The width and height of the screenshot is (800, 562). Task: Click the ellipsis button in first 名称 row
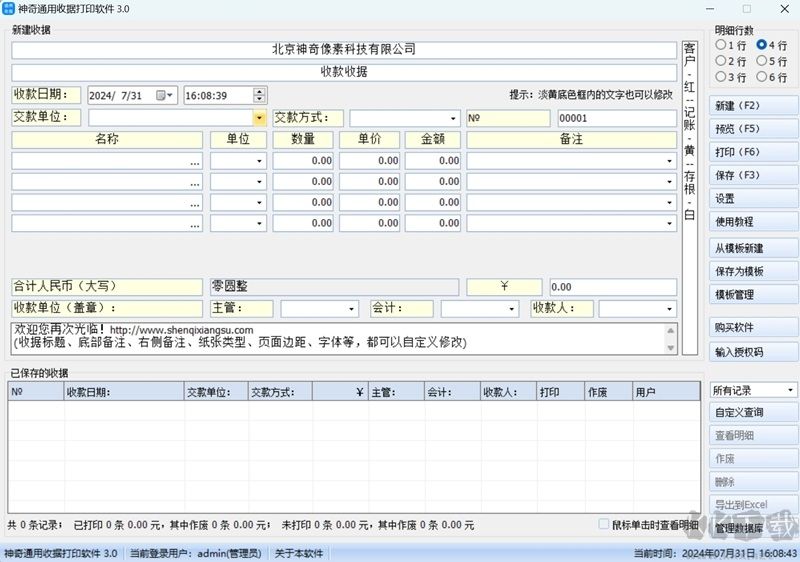(x=194, y=160)
